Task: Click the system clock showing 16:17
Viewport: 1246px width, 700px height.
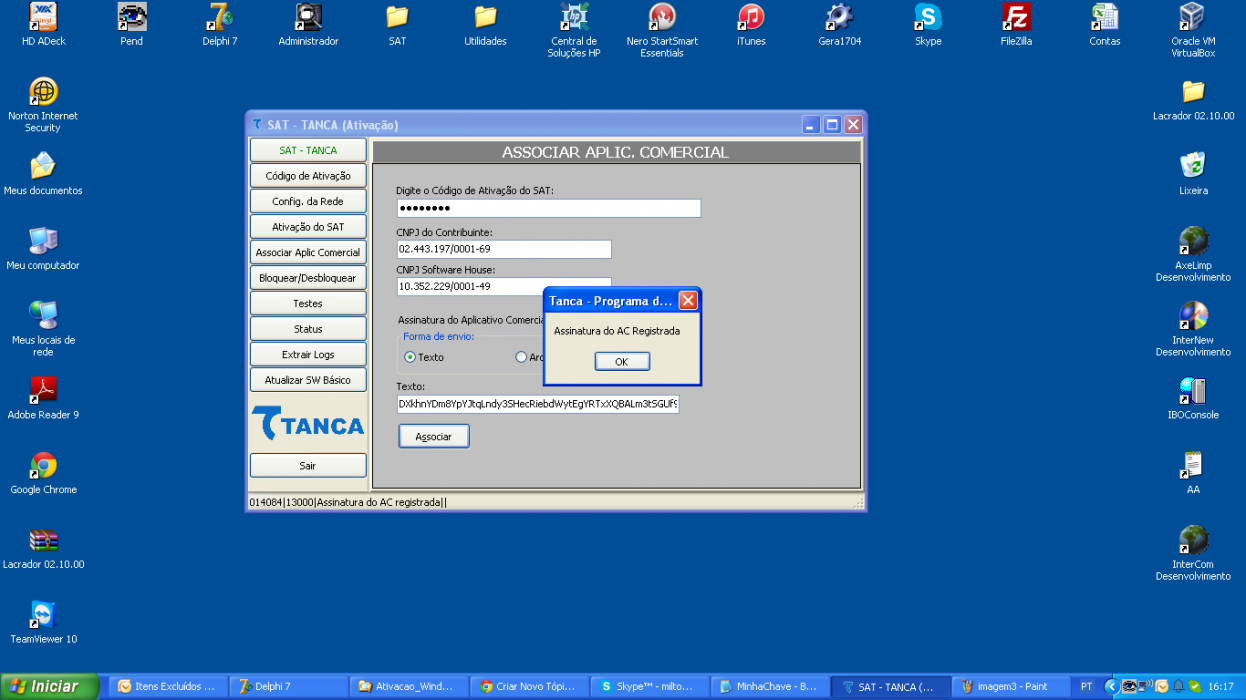Action: pos(1221,687)
